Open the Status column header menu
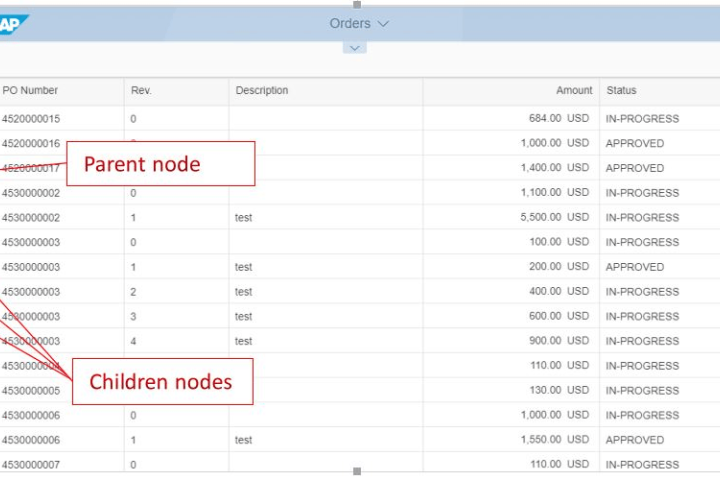This screenshot has height=480, width=720. 621,91
